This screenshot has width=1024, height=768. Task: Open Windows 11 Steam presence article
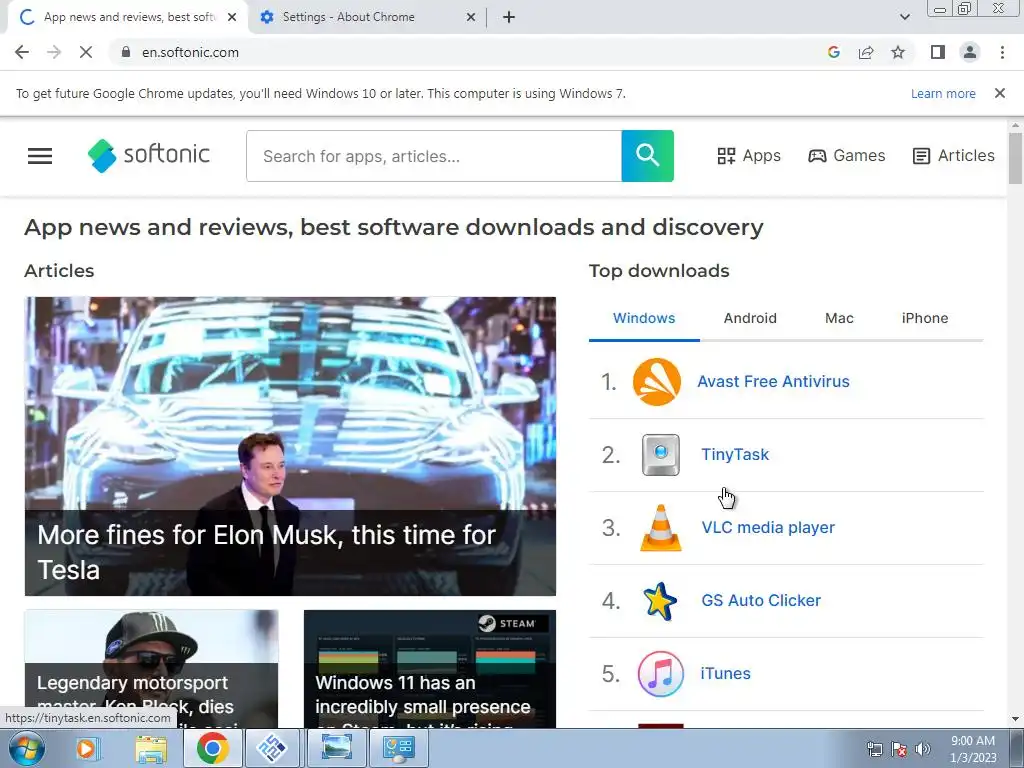pyautogui.click(x=430, y=669)
